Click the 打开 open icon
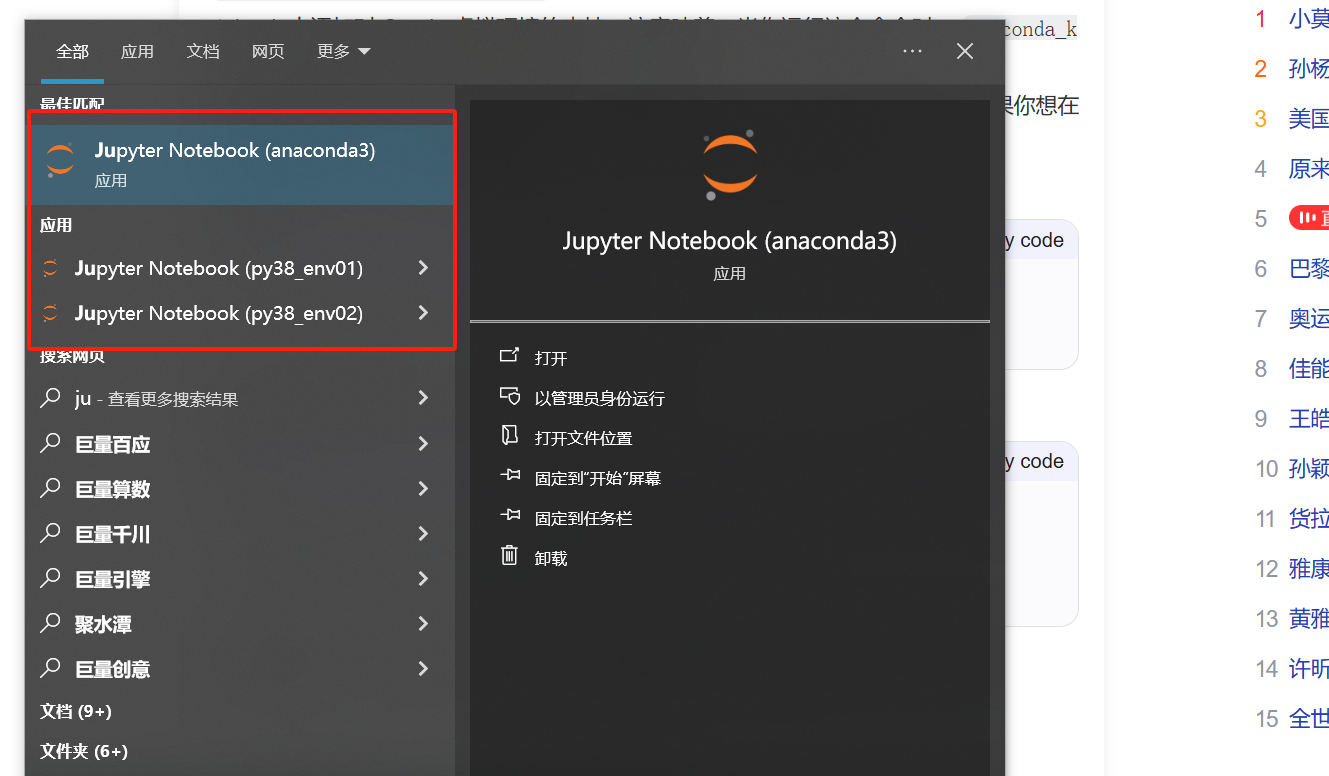Screen dimensions: 1329x776 pos(510,356)
